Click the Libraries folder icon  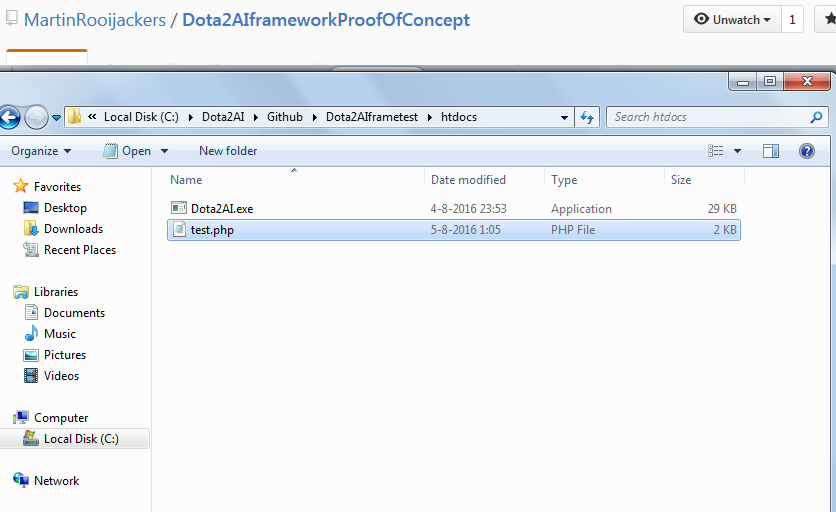click(21, 292)
